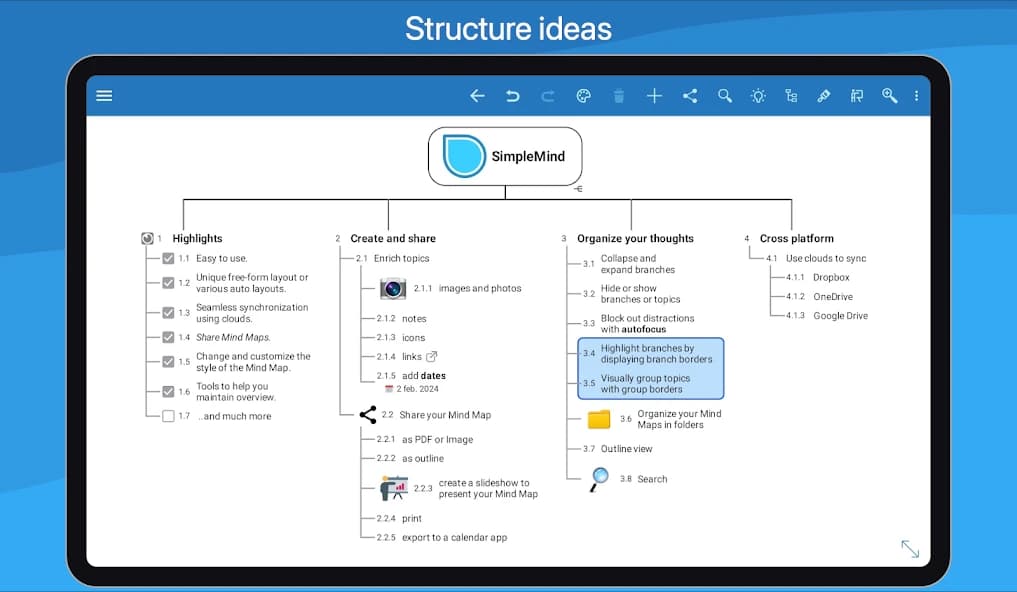Click the delete trash icon in the toolbar
Viewport: 1017px width, 592px height.
(x=618, y=95)
